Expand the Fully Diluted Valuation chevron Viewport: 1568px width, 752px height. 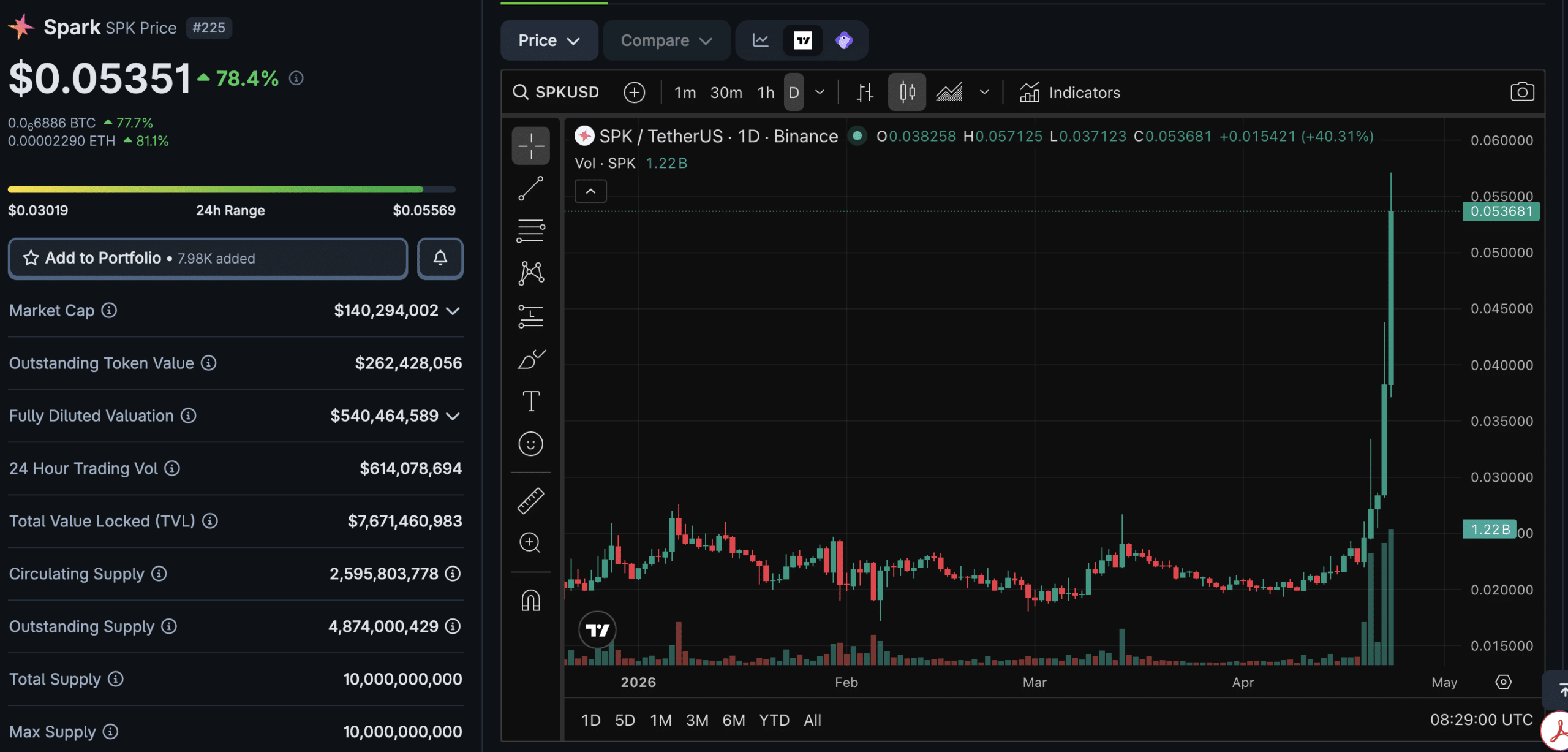453,416
